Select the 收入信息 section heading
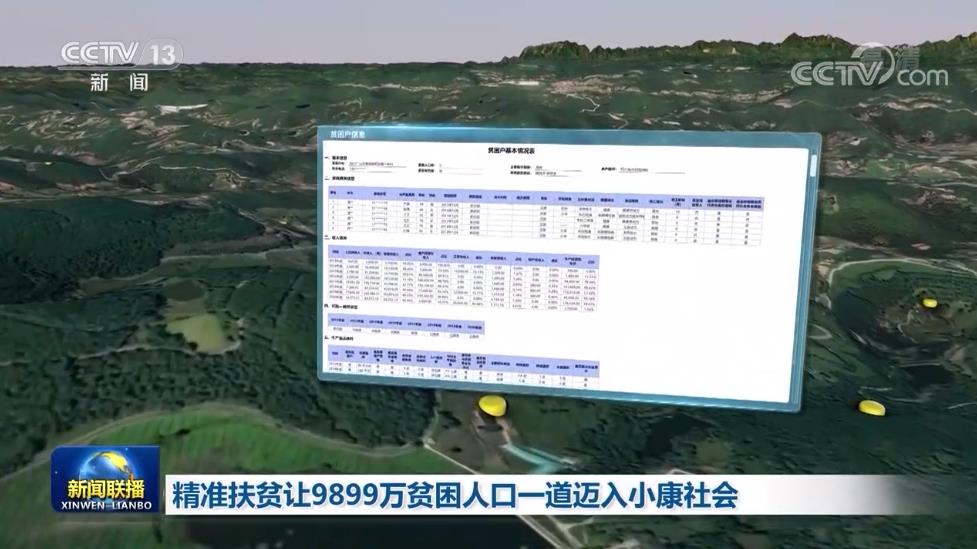 [x=331, y=239]
